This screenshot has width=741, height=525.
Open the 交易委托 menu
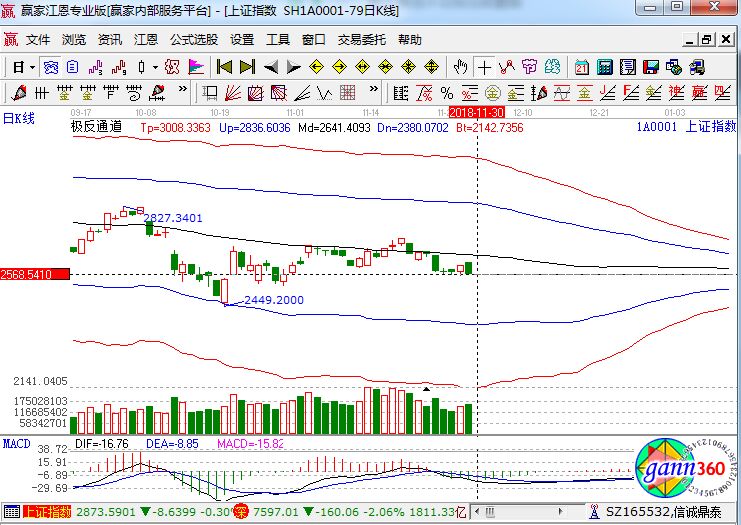pos(362,40)
